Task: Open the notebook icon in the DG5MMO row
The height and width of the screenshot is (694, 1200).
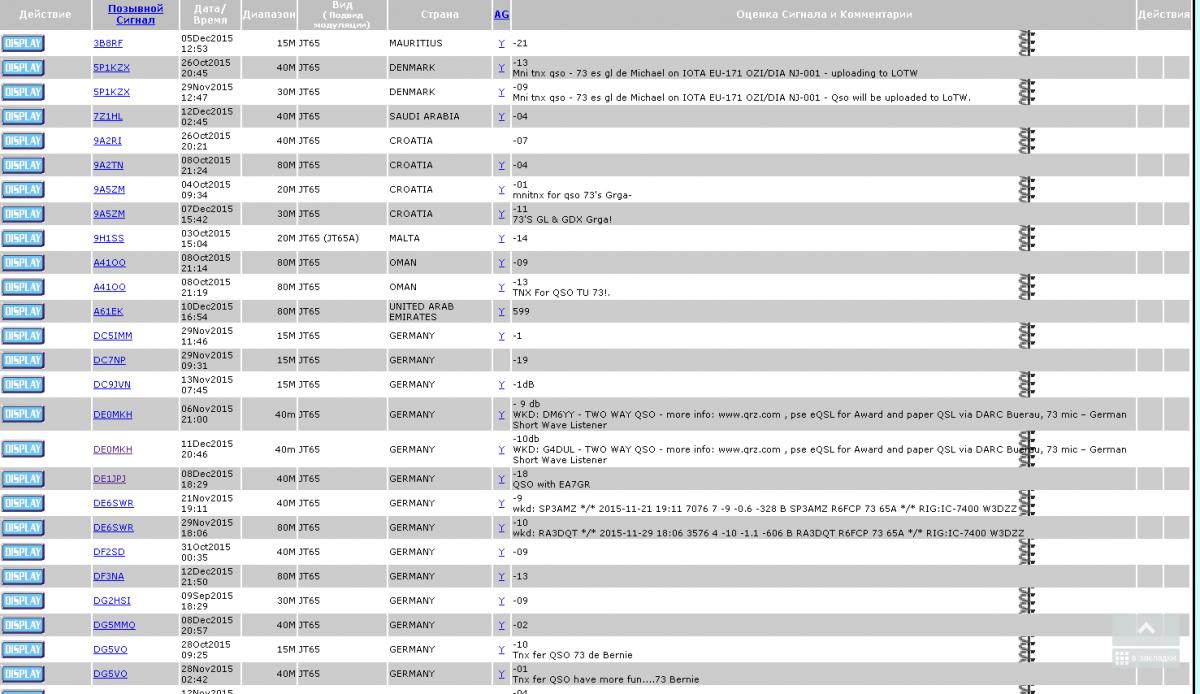Action: 1026,625
